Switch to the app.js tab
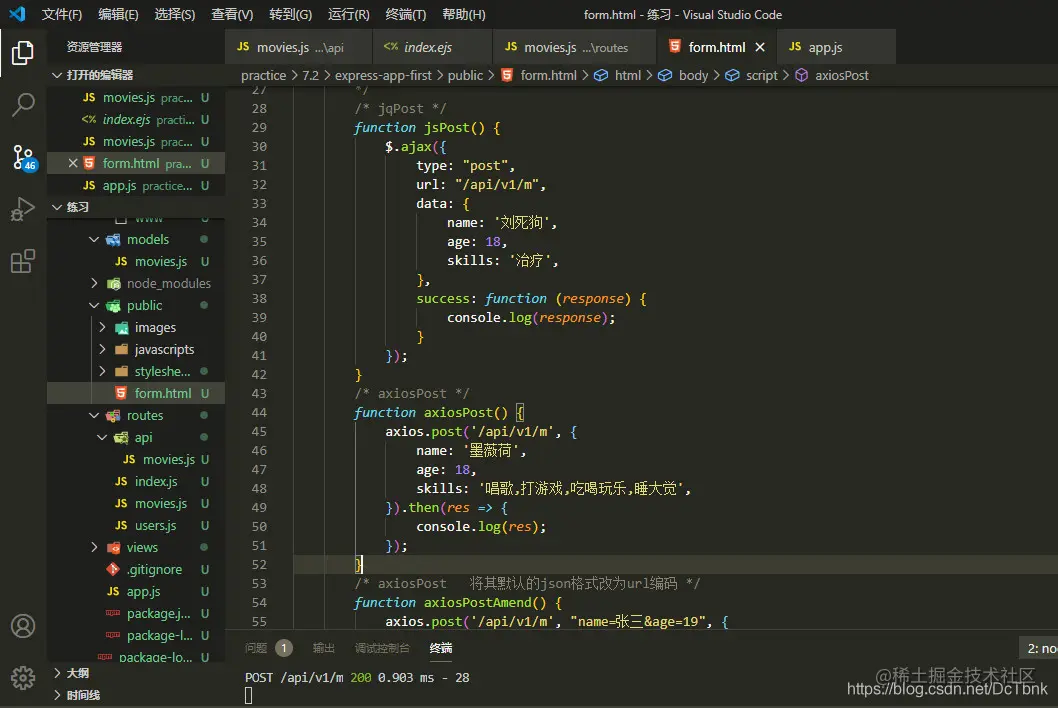This screenshot has width=1058, height=708. tap(837, 47)
